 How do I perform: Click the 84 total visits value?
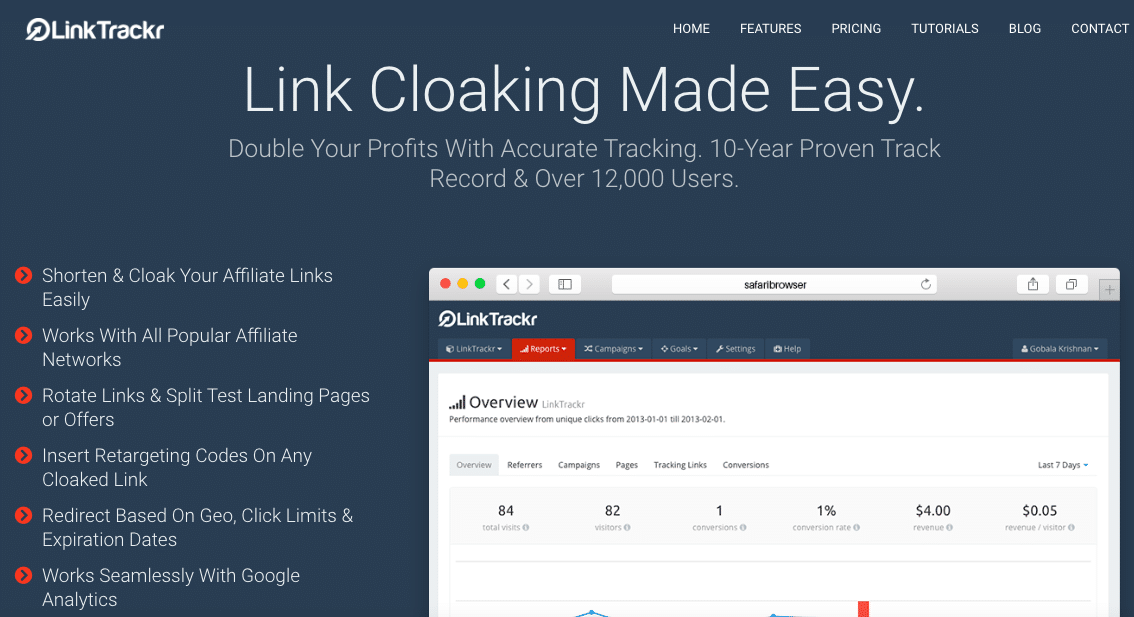pyautogui.click(x=506, y=511)
